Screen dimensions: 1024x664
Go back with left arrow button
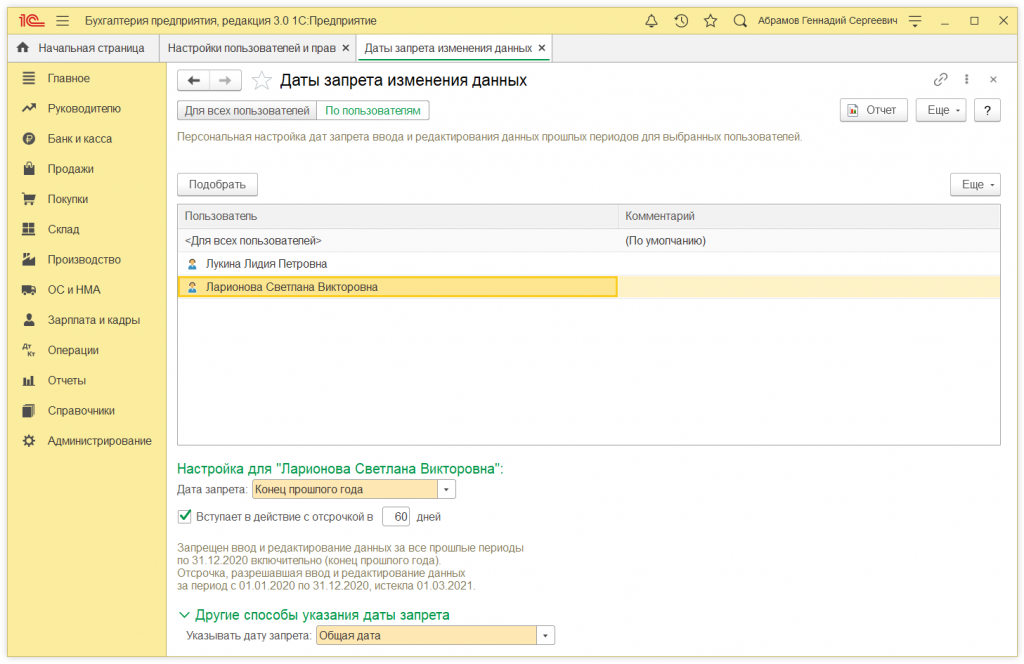tap(194, 81)
